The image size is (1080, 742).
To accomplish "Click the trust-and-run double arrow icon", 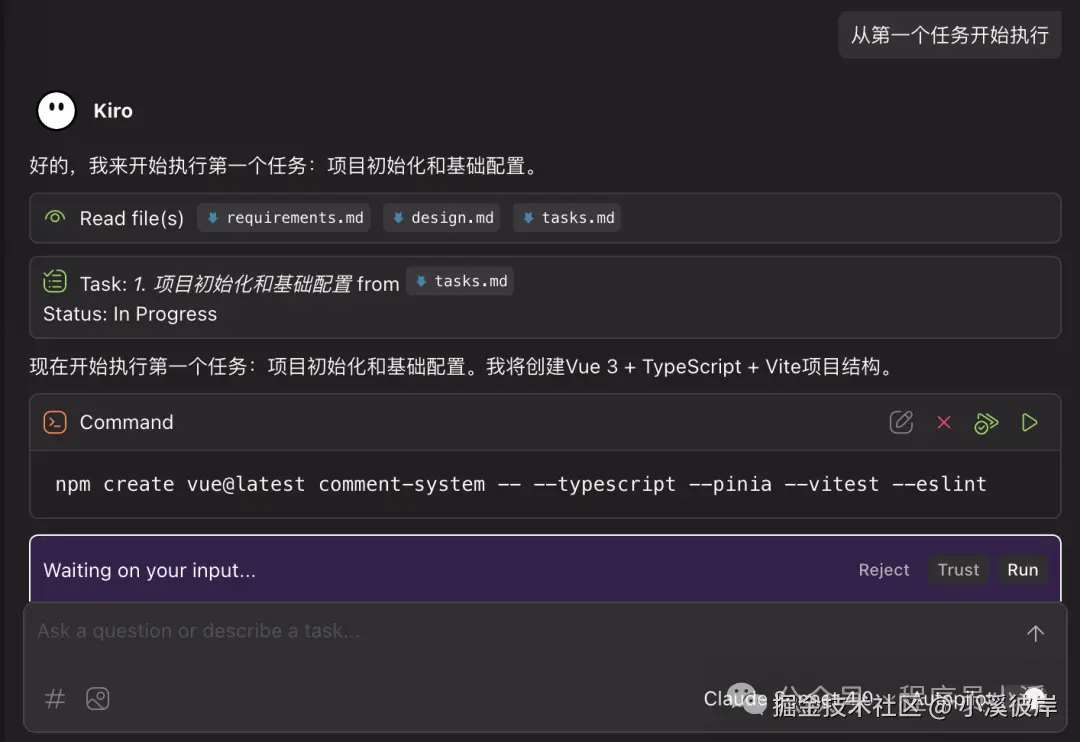I will click(x=986, y=422).
